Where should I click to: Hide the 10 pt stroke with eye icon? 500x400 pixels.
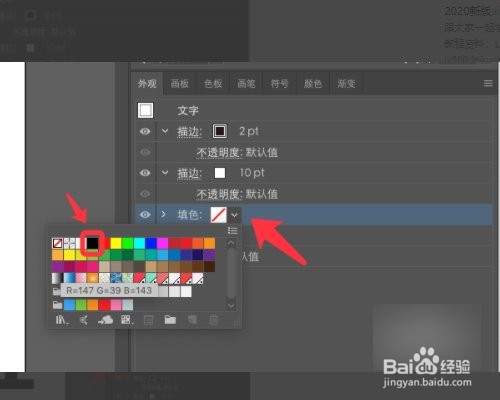(145, 173)
